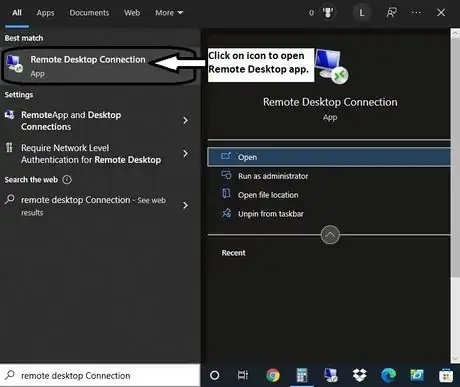The height and width of the screenshot is (387, 460).
Task: Select Run as administrator
Action: tap(329, 176)
